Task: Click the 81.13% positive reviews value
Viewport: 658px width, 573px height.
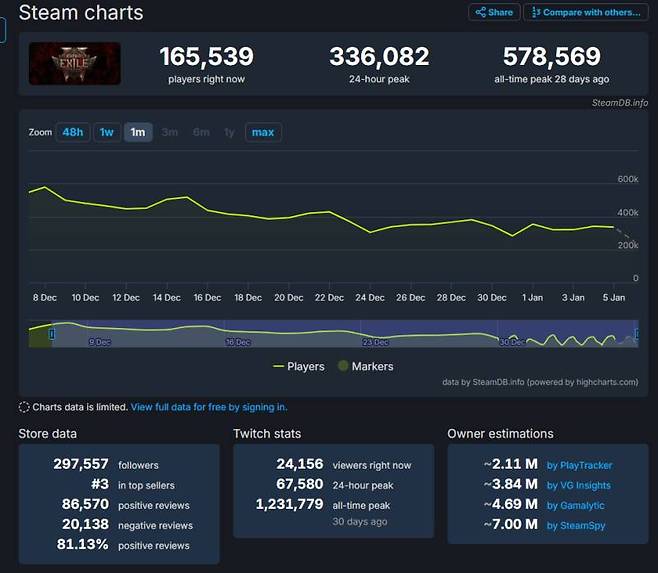Action: click(83, 544)
